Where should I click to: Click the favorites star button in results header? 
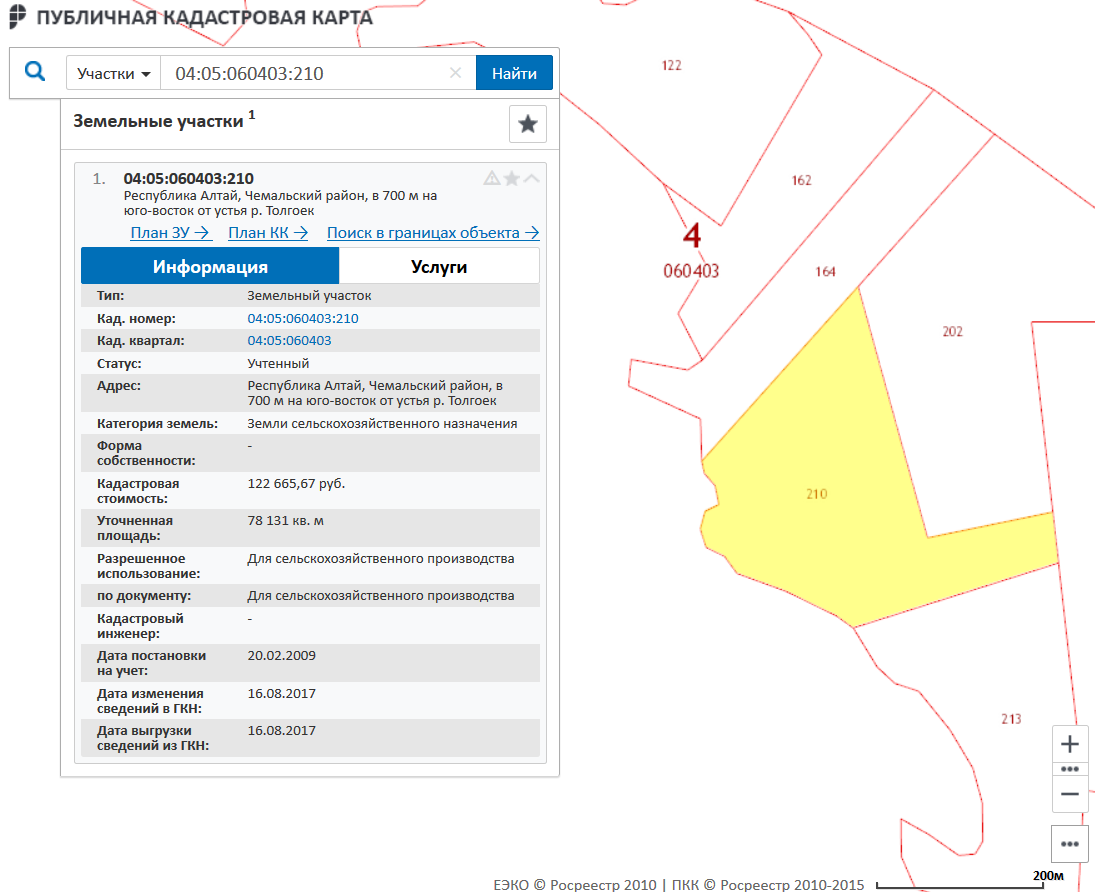click(x=528, y=124)
